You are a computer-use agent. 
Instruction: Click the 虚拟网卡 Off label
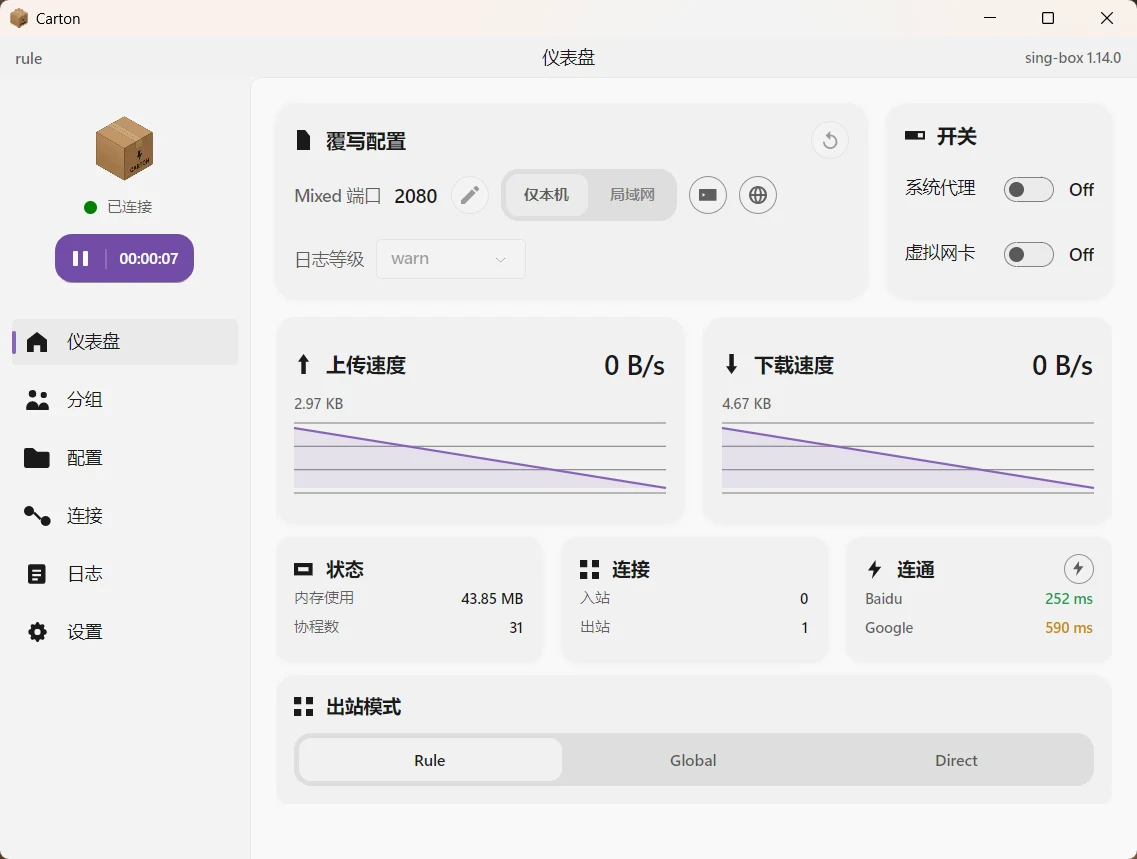click(1081, 255)
